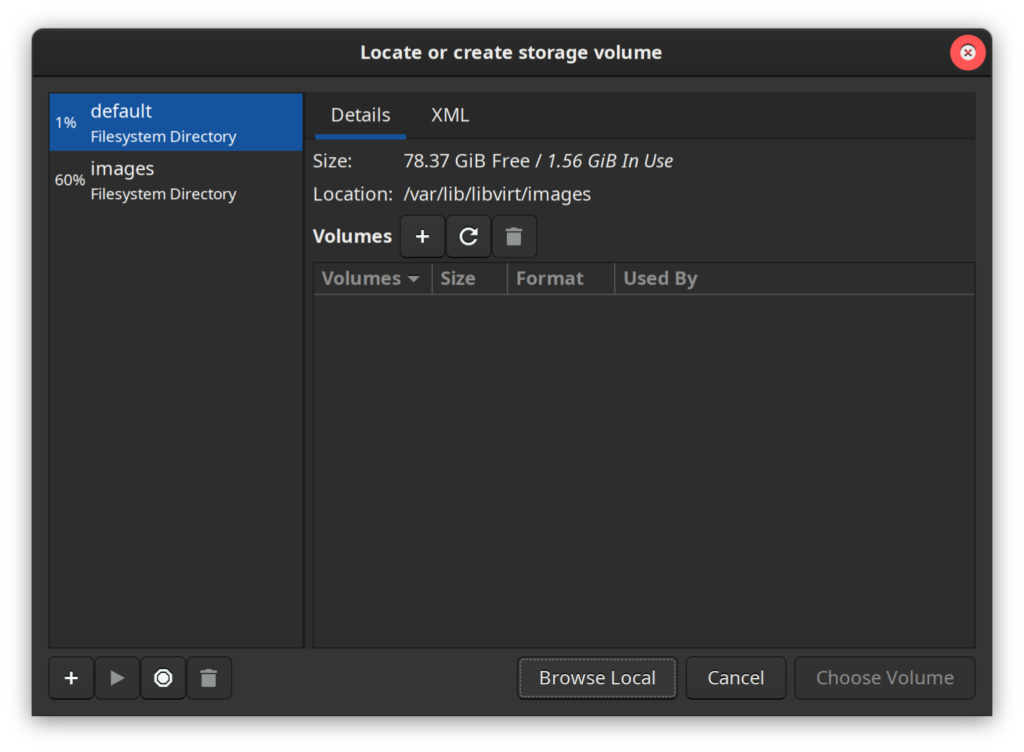
Task: Close the storage volume dialog window
Action: (x=967, y=53)
